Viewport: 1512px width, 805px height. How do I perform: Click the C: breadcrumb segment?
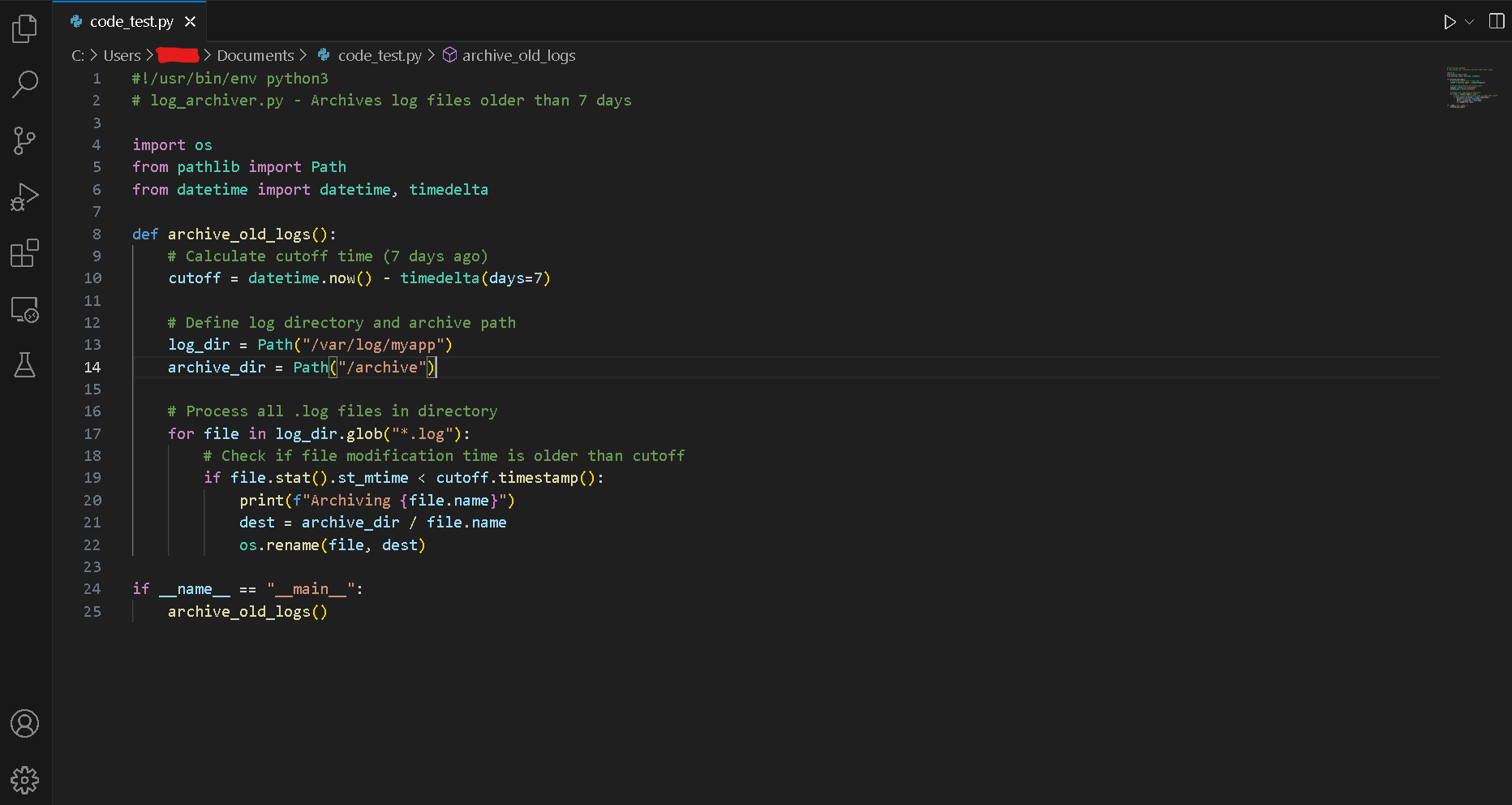point(78,55)
